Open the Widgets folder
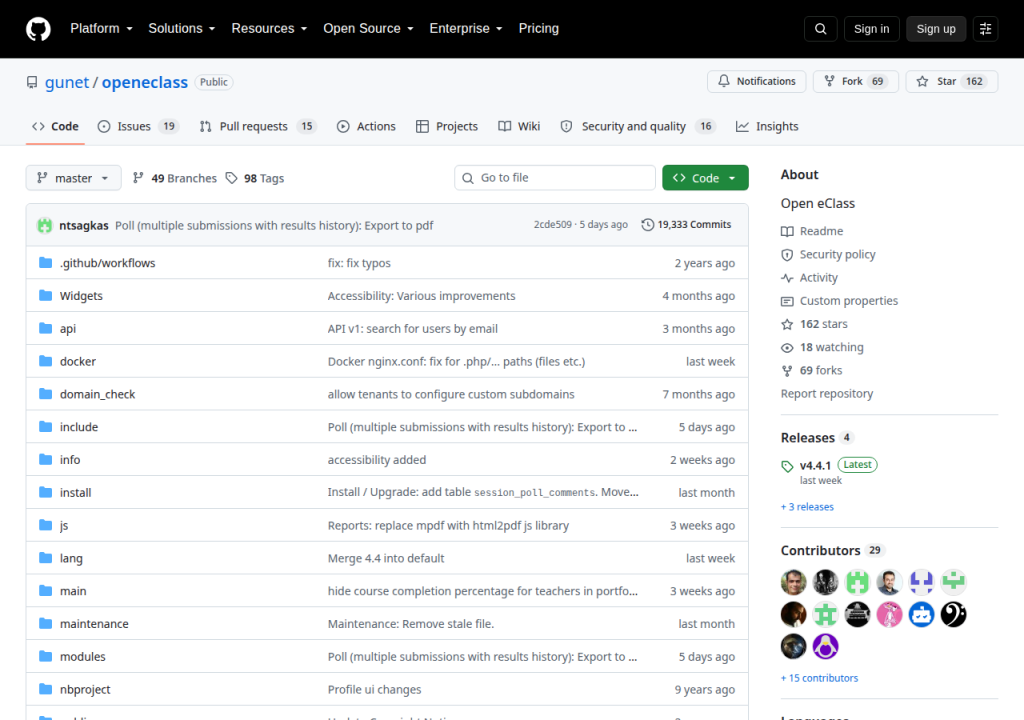Image resolution: width=1024 pixels, height=720 pixels. (81, 296)
